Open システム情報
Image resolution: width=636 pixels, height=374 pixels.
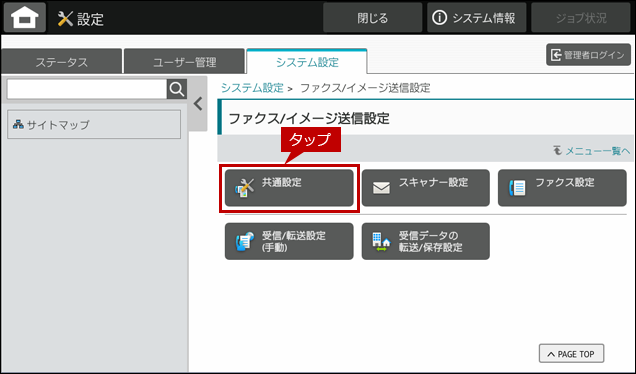point(476,18)
